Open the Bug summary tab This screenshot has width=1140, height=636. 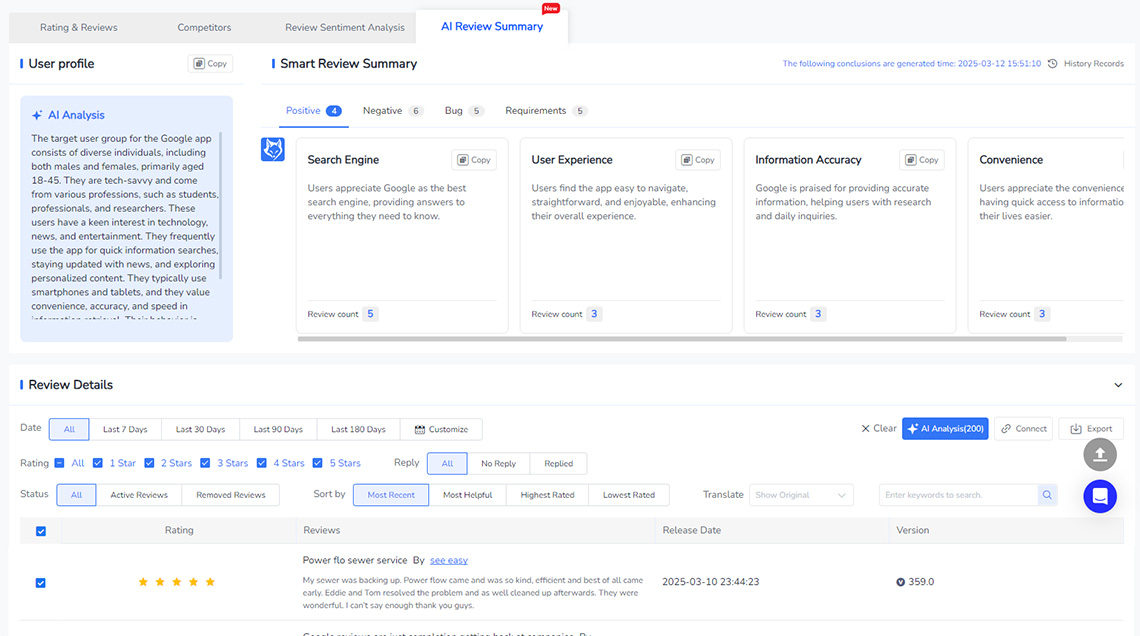(464, 110)
